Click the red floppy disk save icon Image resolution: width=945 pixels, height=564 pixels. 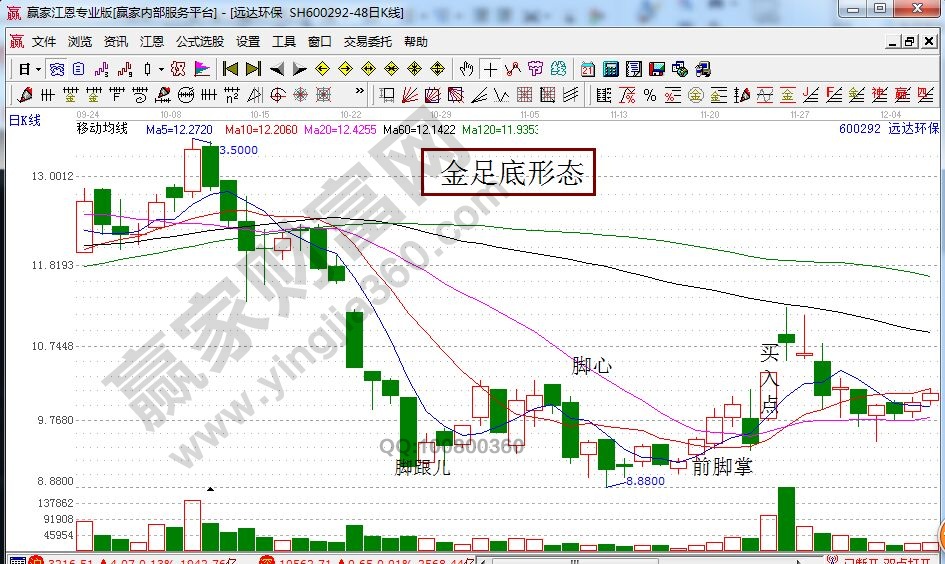point(657,69)
